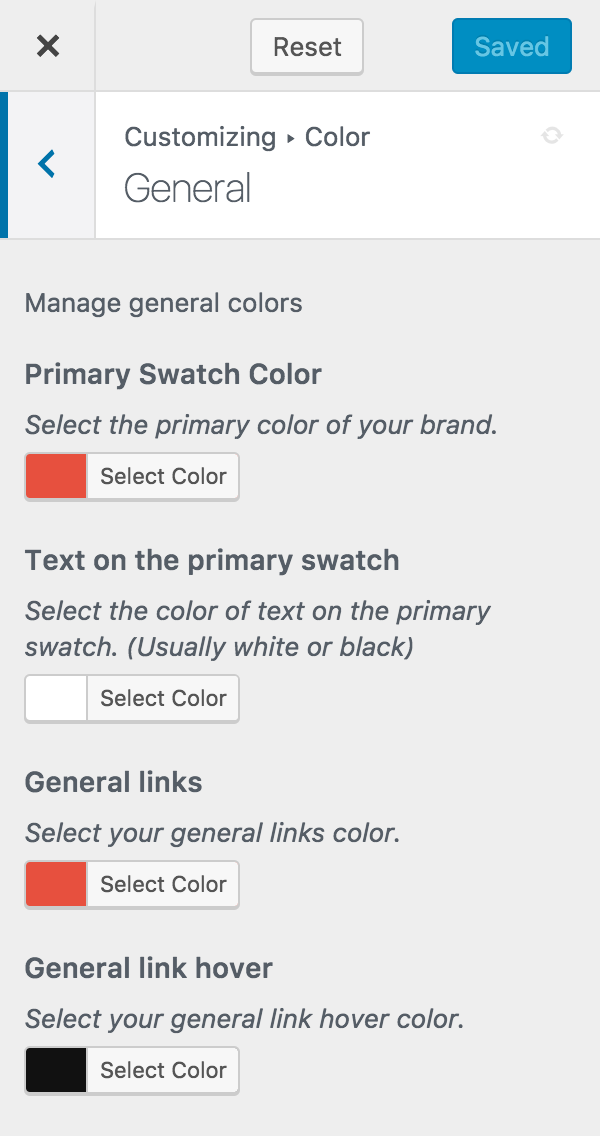Click the blue Saved button
Viewport: 600px width, 1136px height.
tap(512, 47)
